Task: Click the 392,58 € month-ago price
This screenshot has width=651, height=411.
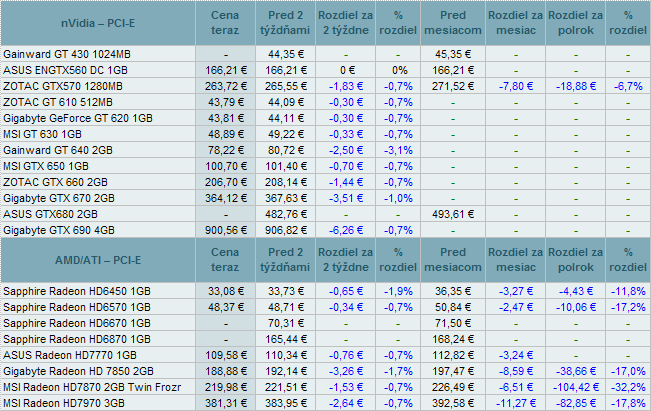Action: pos(453,403)
